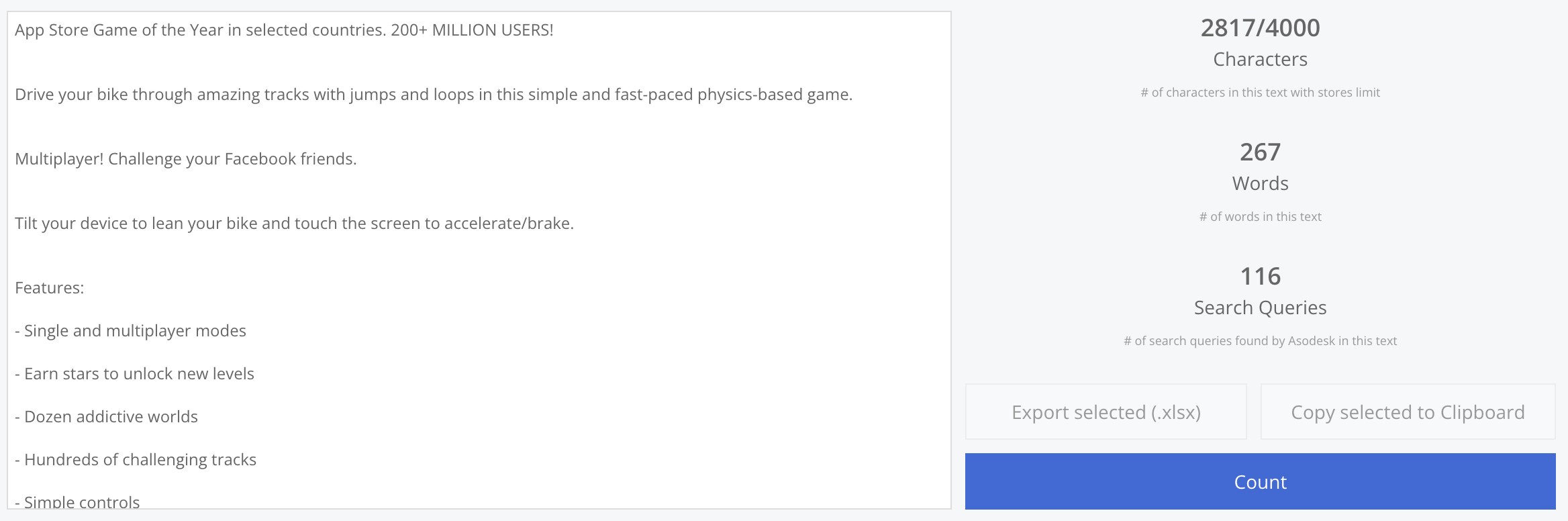Click the 'Drive your bike' sentence in the text area
The width and height of the screenshot is (1568, 521).
click(434, 95)
